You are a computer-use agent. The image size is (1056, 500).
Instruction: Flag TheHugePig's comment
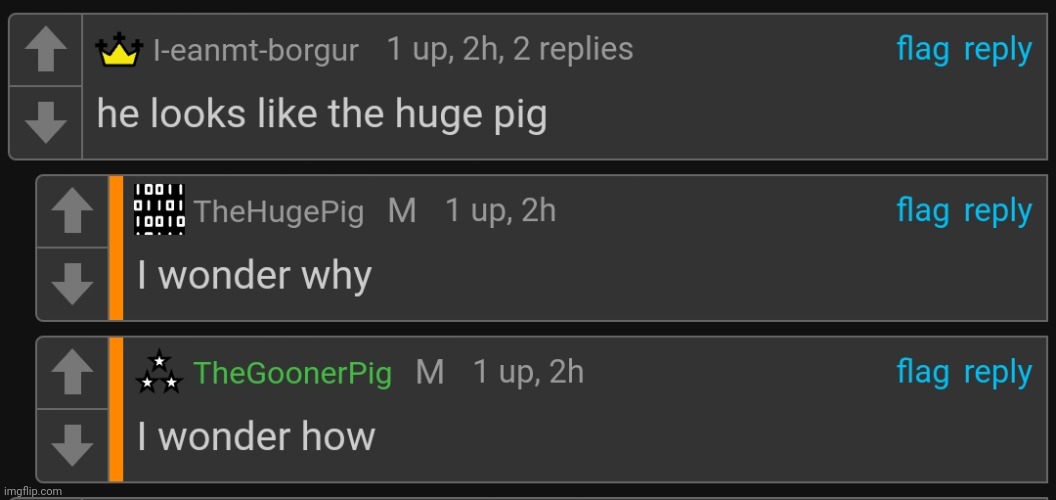[923, 212]
